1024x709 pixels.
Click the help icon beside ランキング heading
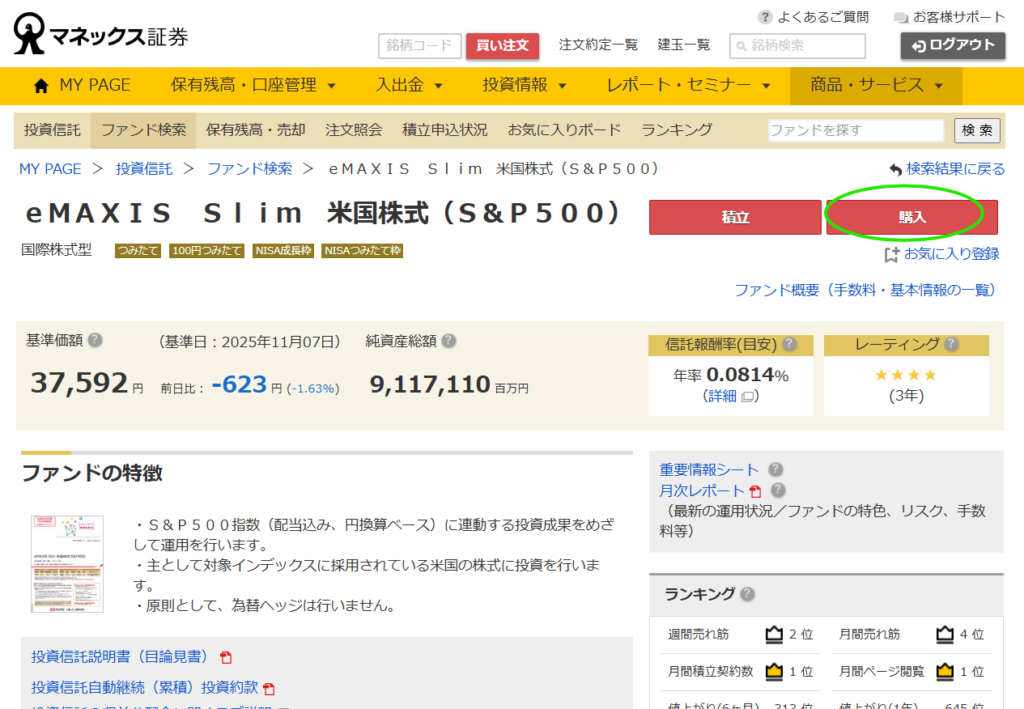(x=747, y=594)
